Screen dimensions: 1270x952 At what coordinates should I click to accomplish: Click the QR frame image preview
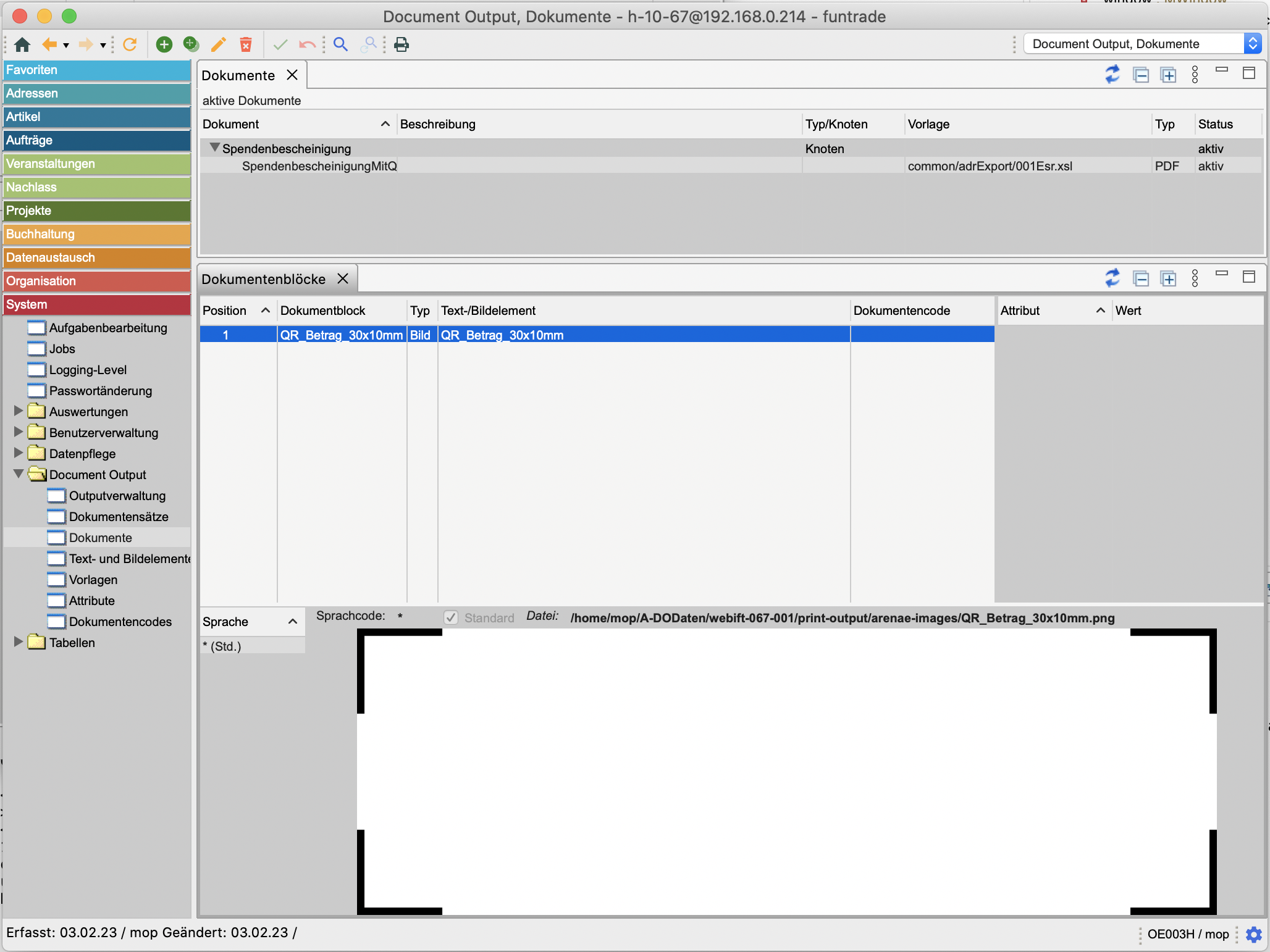tap(786, 771)
